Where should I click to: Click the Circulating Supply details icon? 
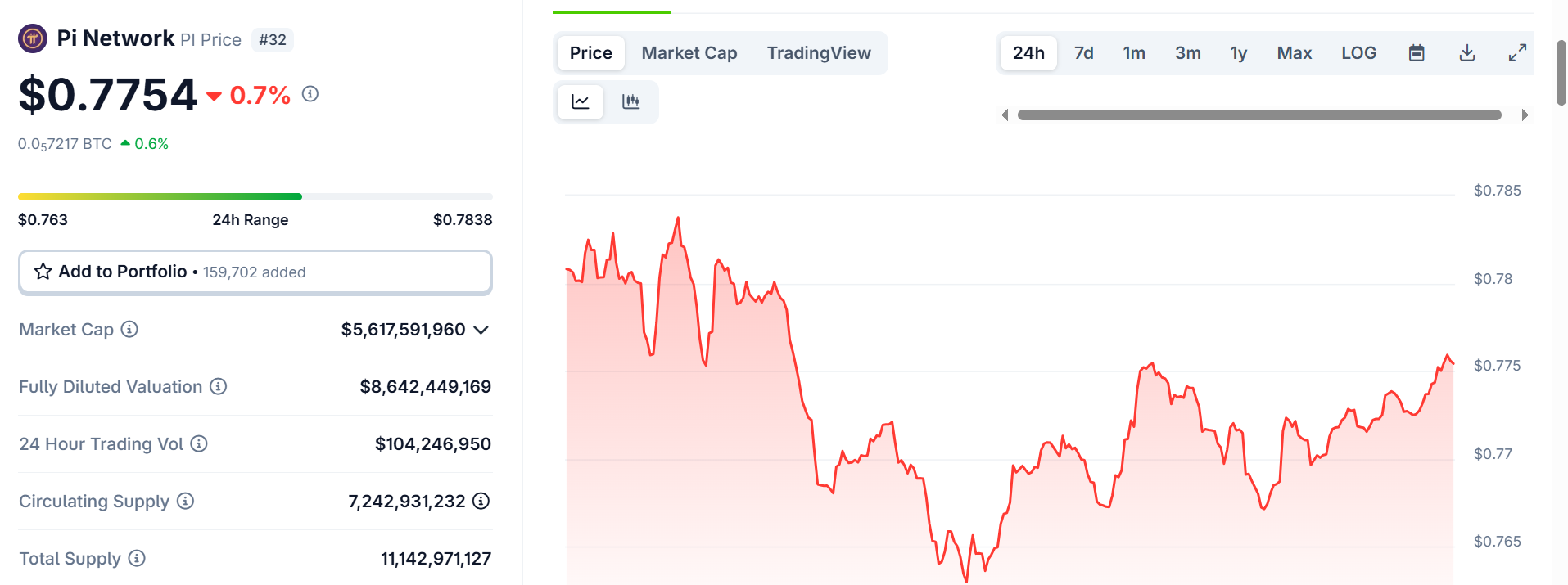(481, 501)
